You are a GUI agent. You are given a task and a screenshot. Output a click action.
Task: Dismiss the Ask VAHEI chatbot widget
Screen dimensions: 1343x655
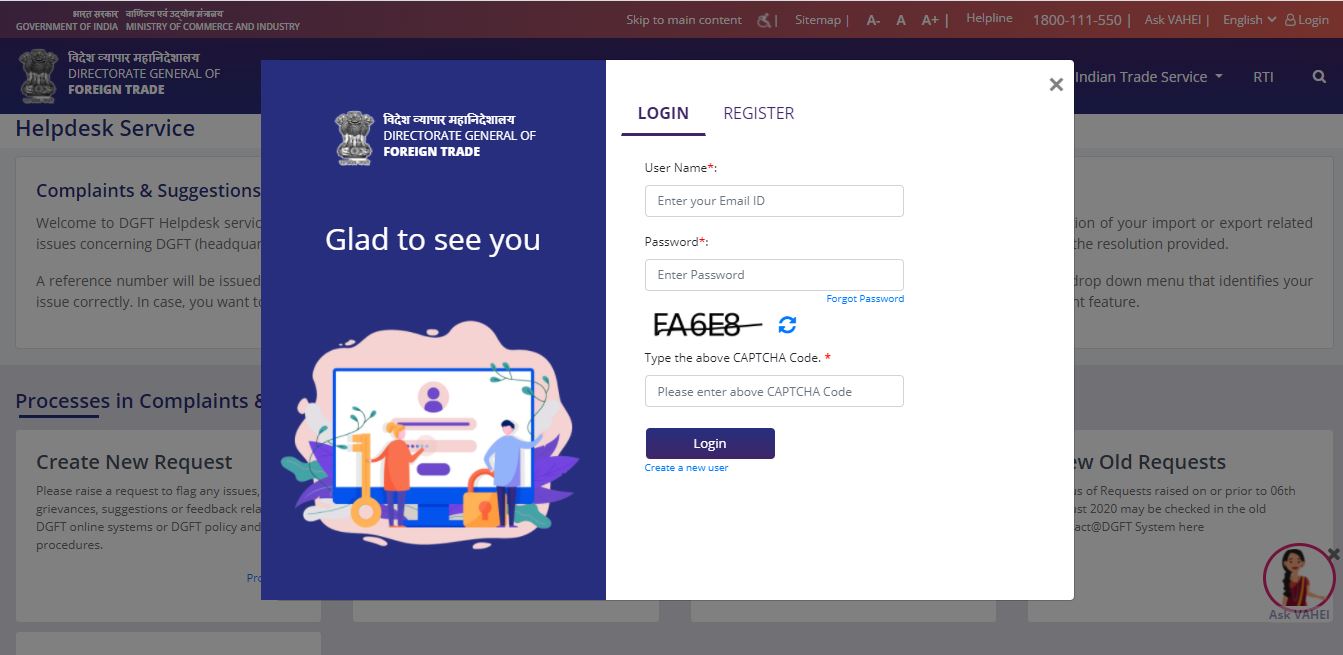point(1333,554)
